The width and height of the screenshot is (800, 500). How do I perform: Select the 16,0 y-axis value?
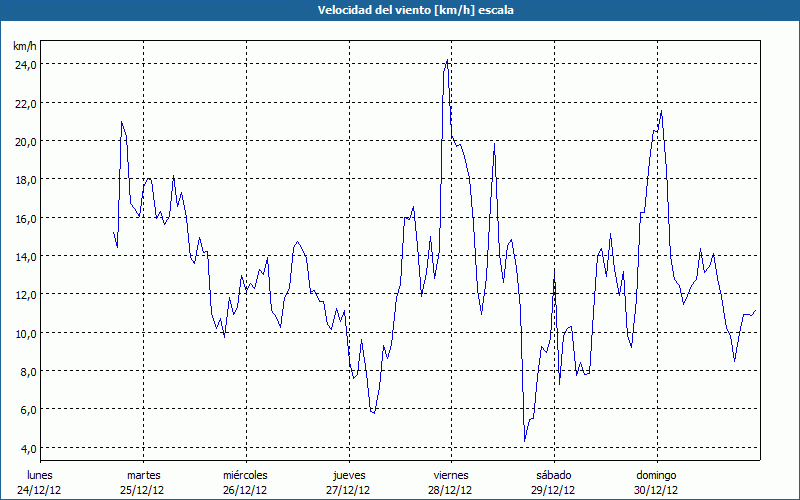25,218
